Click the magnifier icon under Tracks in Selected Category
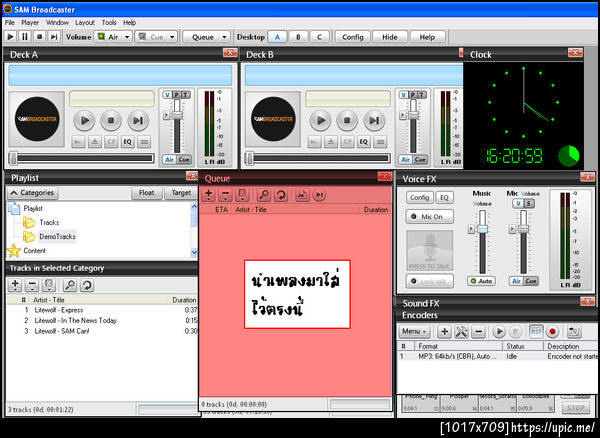Viewport: 600px width, 438px height. pyautogui.click(x=70, y=285)
